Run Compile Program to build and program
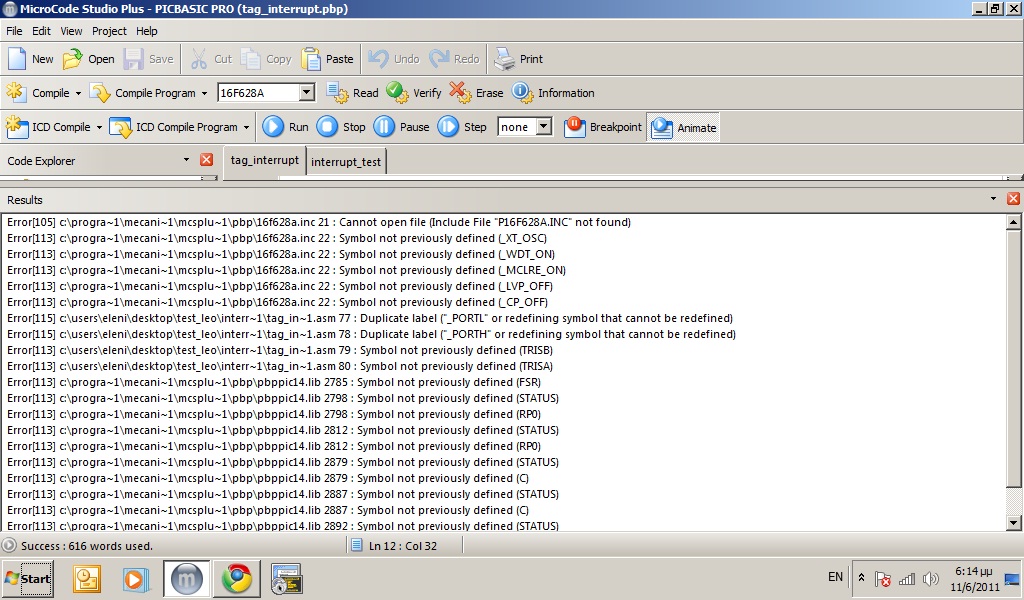 (143, 93)
